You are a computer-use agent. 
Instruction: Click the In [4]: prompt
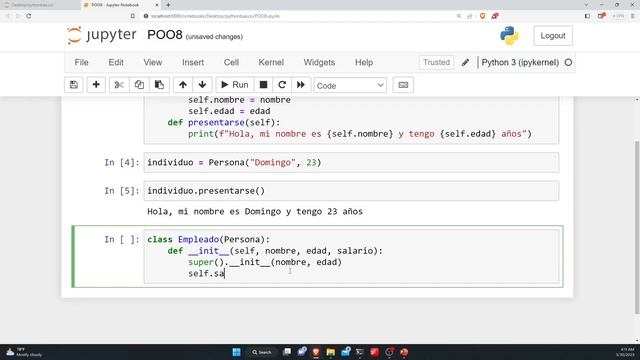click(122, 162)
